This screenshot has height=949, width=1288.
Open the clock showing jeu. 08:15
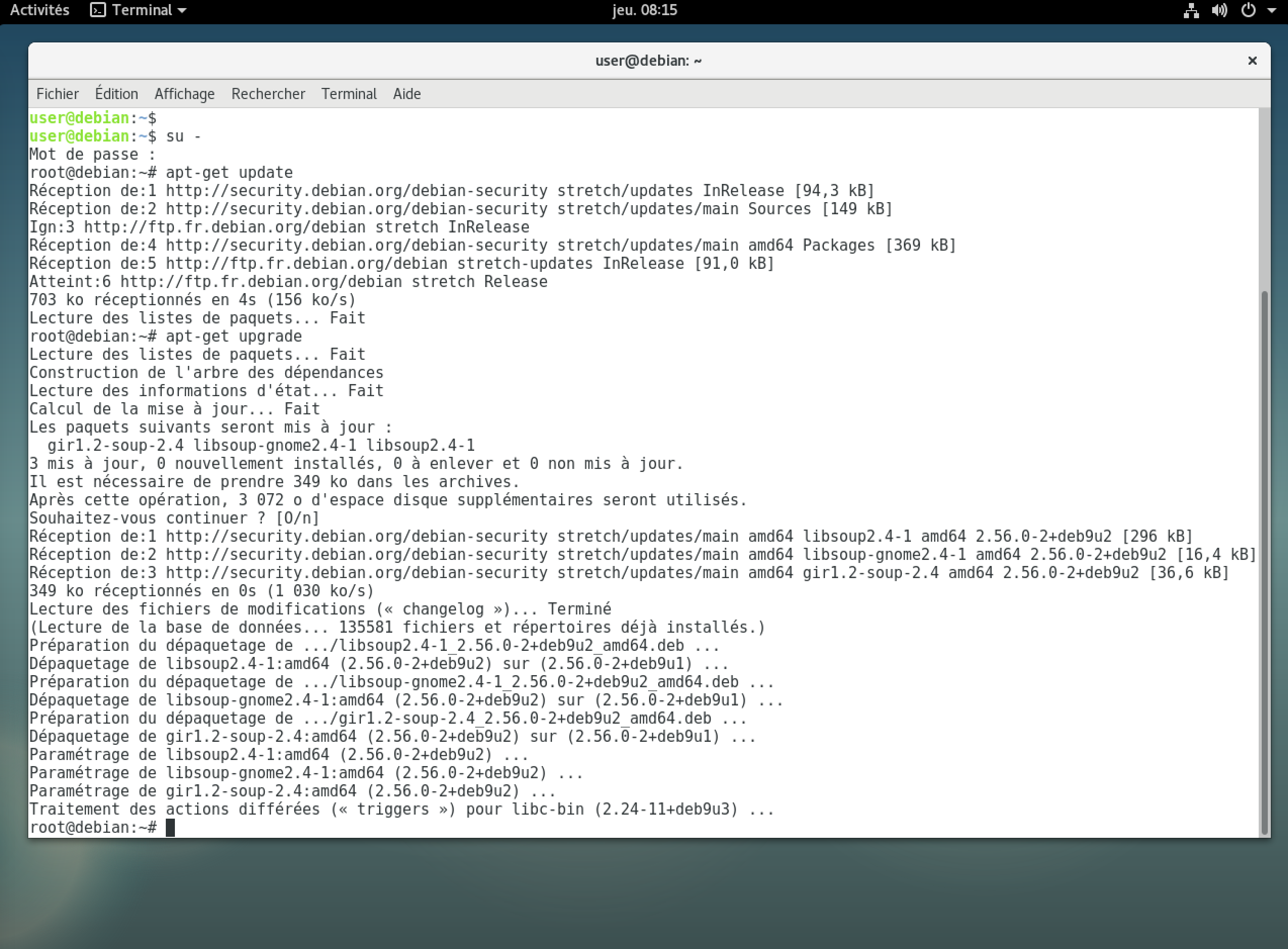[645, 10]
